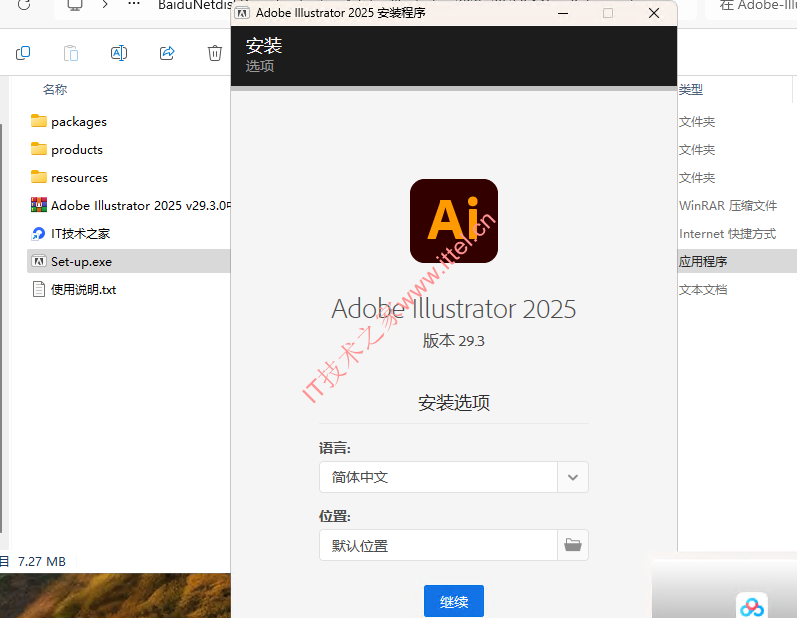Click the 文本文档 type cell
This screenshot has width=797, height=618.
coord(703,290)
